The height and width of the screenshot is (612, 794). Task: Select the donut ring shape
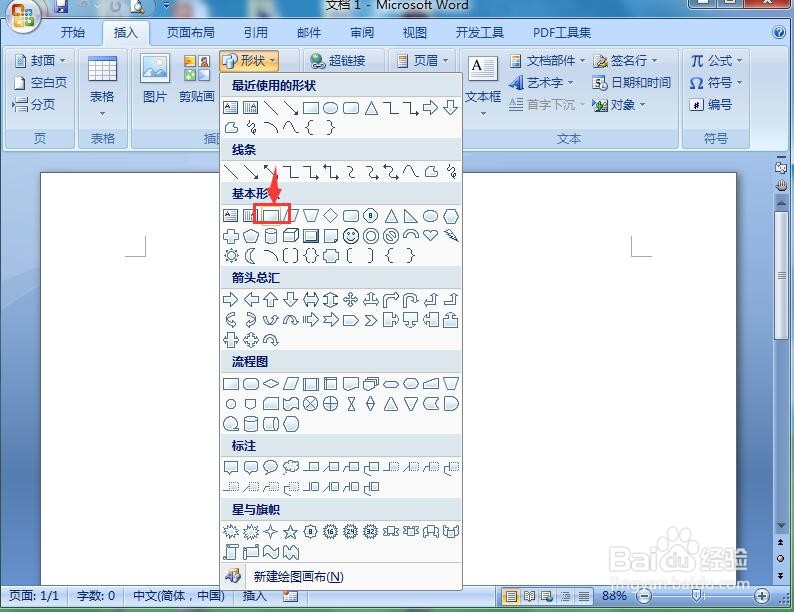pos(370,236)
